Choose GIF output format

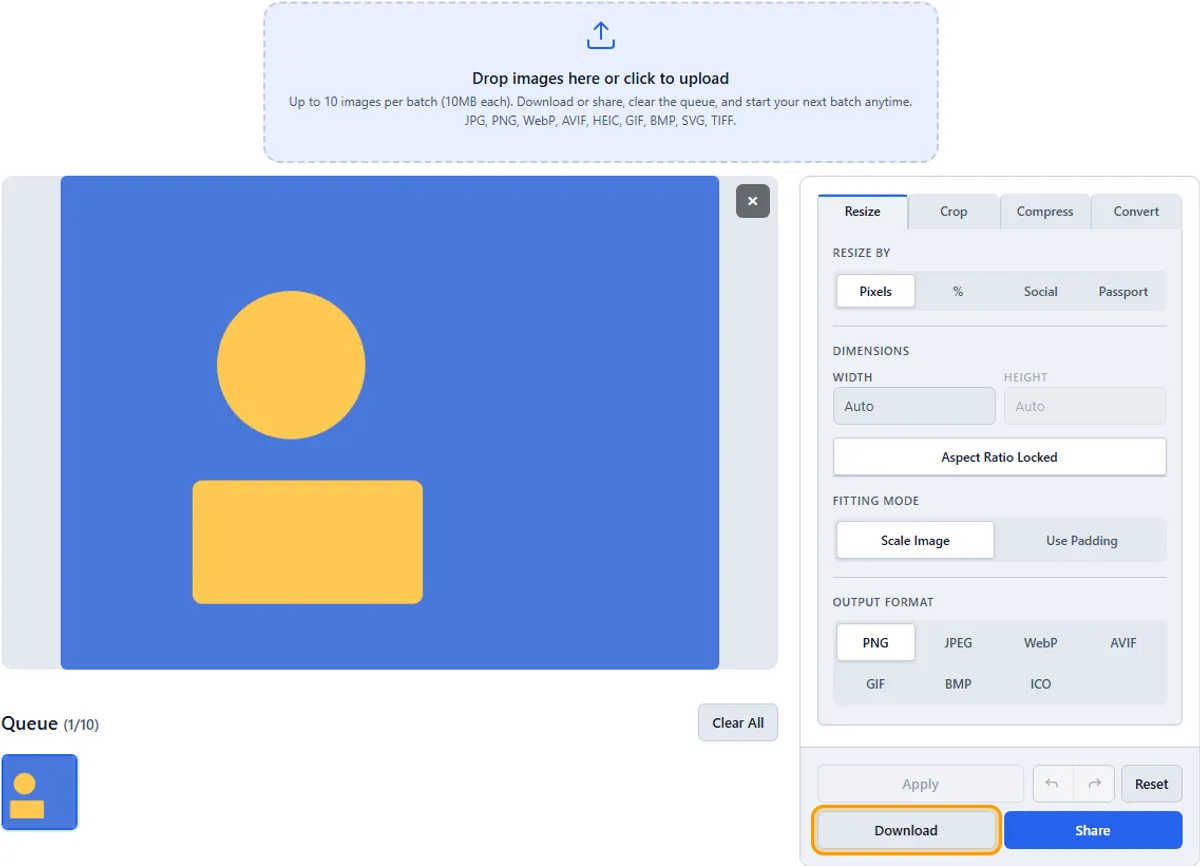[875, 684]
